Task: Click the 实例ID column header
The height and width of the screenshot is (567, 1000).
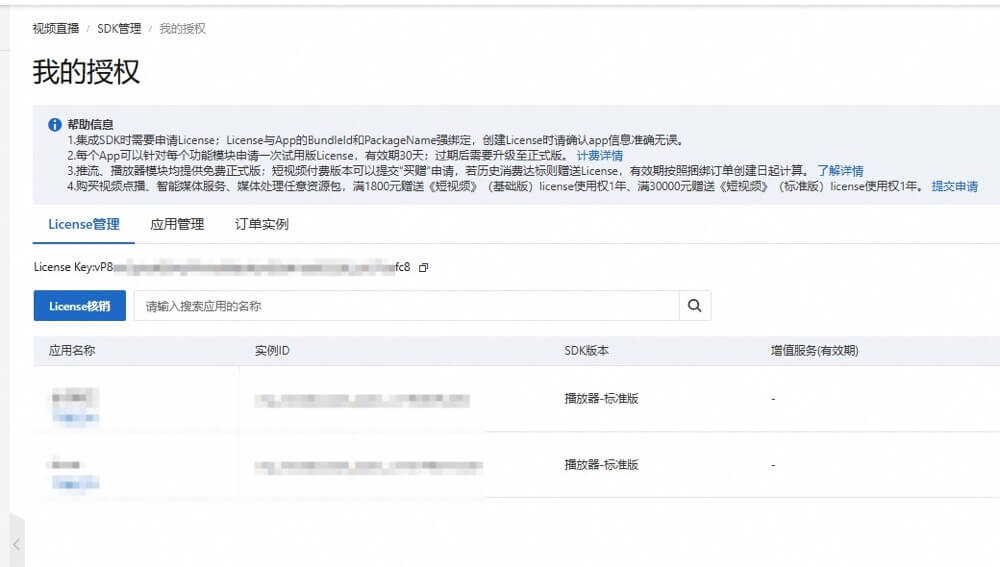Action: tap(272, 351)
